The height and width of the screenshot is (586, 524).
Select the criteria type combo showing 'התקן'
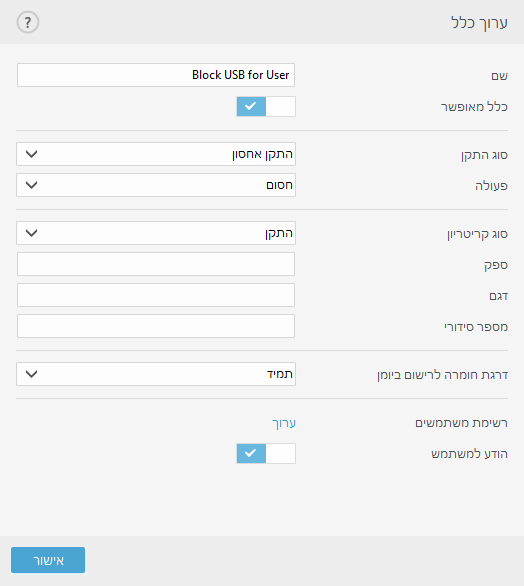pos(156,233)
